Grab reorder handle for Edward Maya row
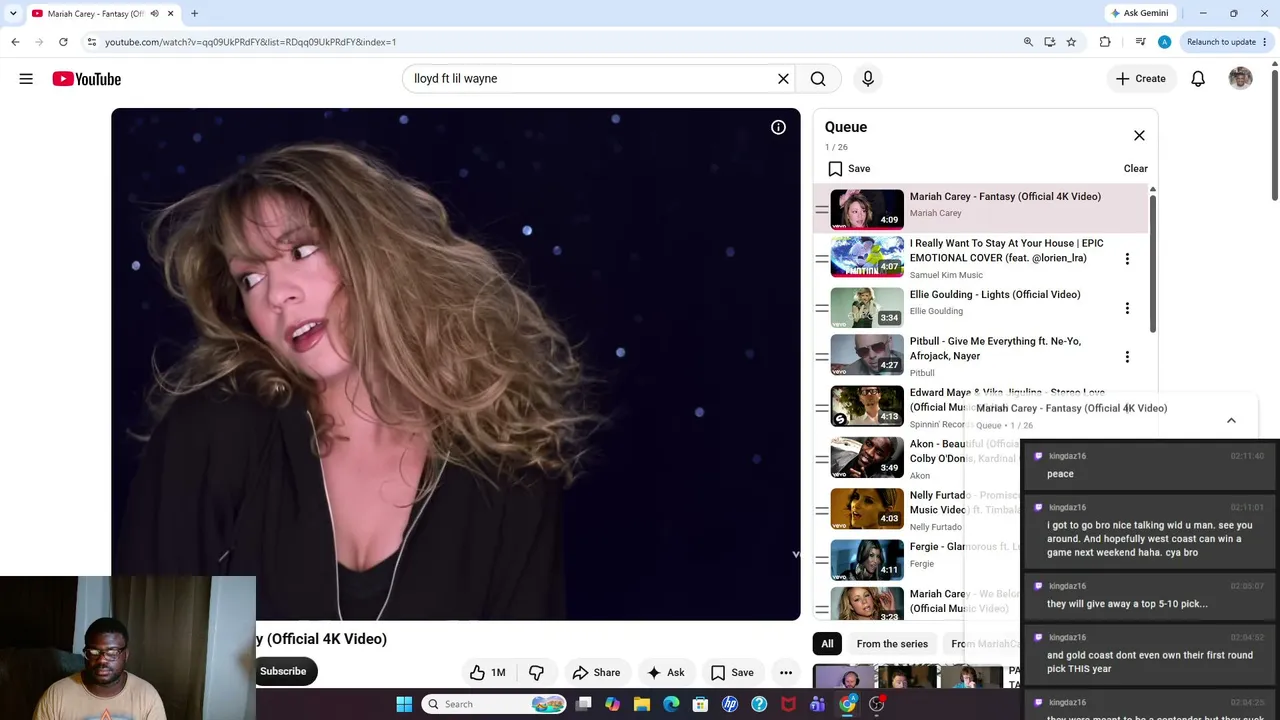 [822, 408]
